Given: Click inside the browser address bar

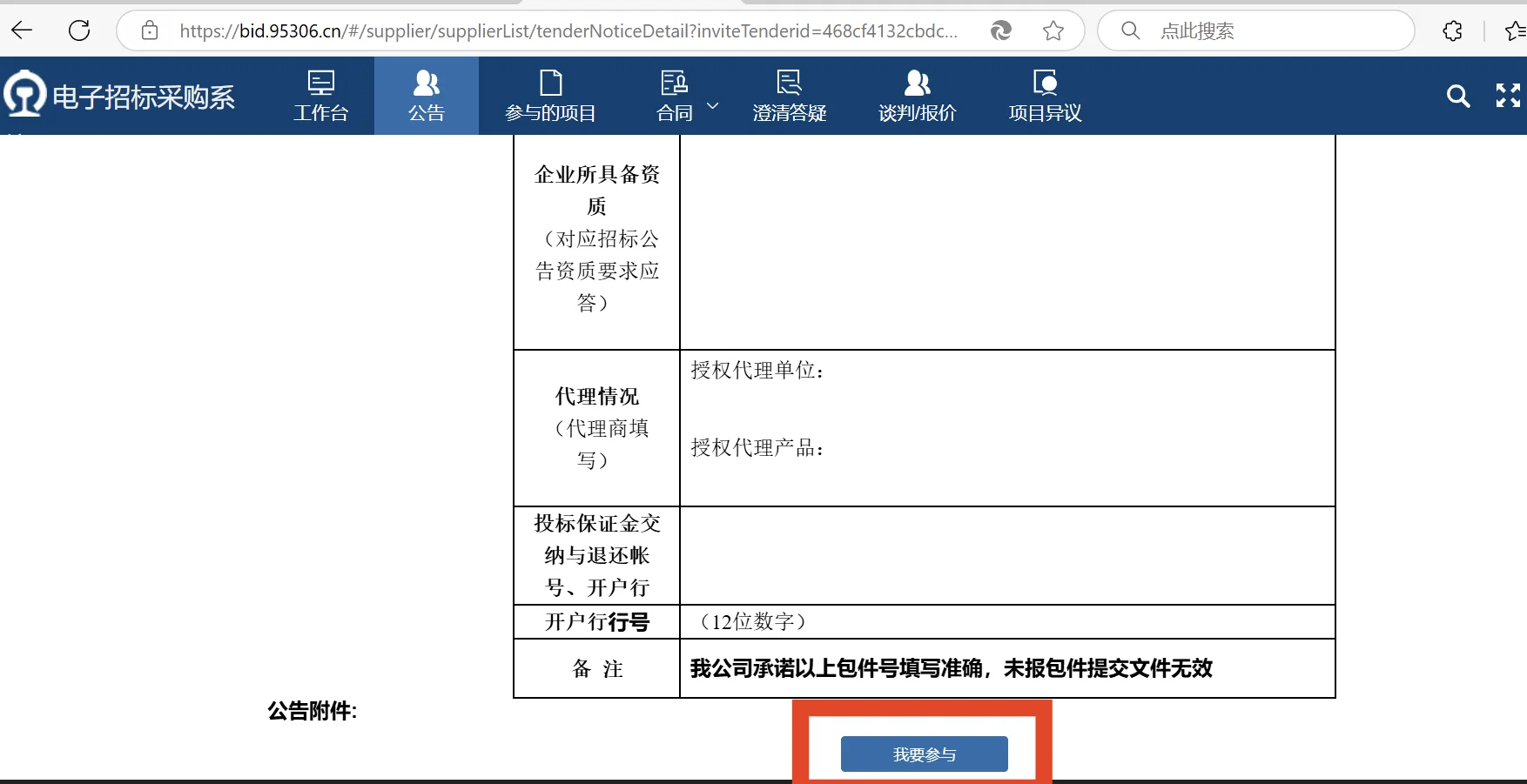Looking at the screenshot, I should [566, 30].
